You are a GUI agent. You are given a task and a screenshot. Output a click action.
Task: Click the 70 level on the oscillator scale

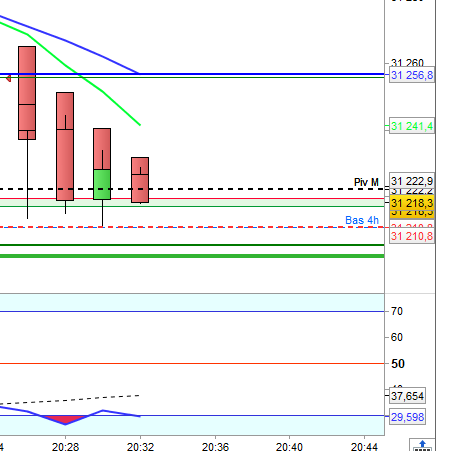point(397,311)
